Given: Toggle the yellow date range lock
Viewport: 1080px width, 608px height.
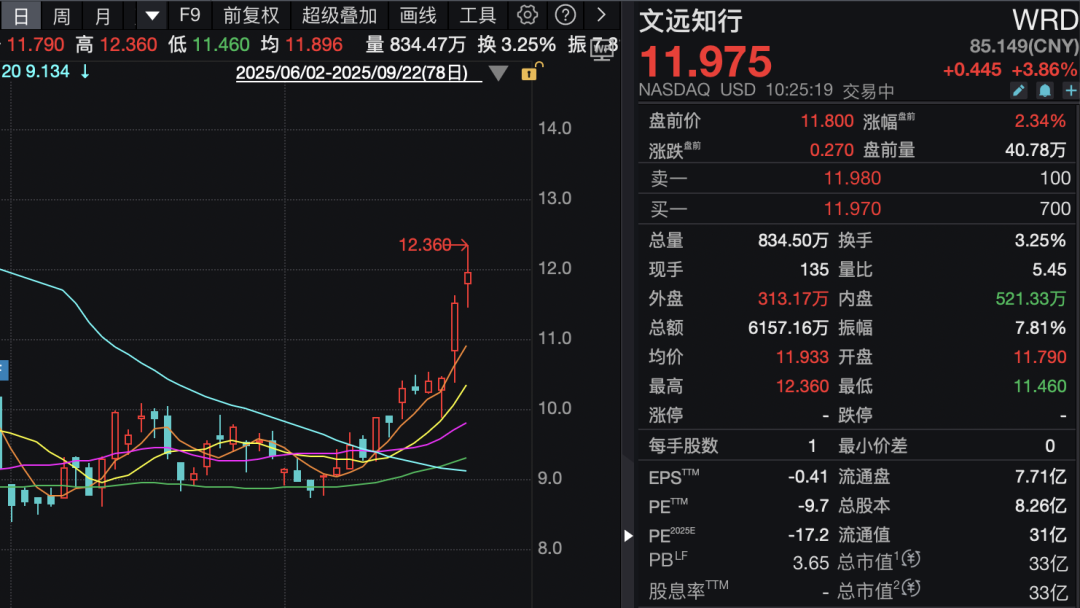Looking at the screenshot, I should click(531, 71).
